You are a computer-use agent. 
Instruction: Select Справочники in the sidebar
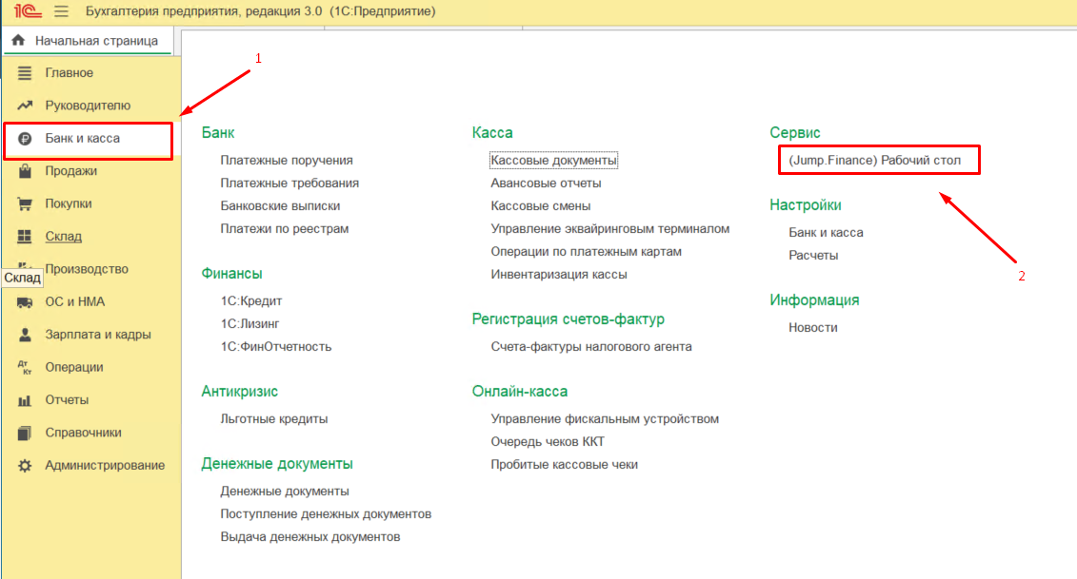click(83, 433)
